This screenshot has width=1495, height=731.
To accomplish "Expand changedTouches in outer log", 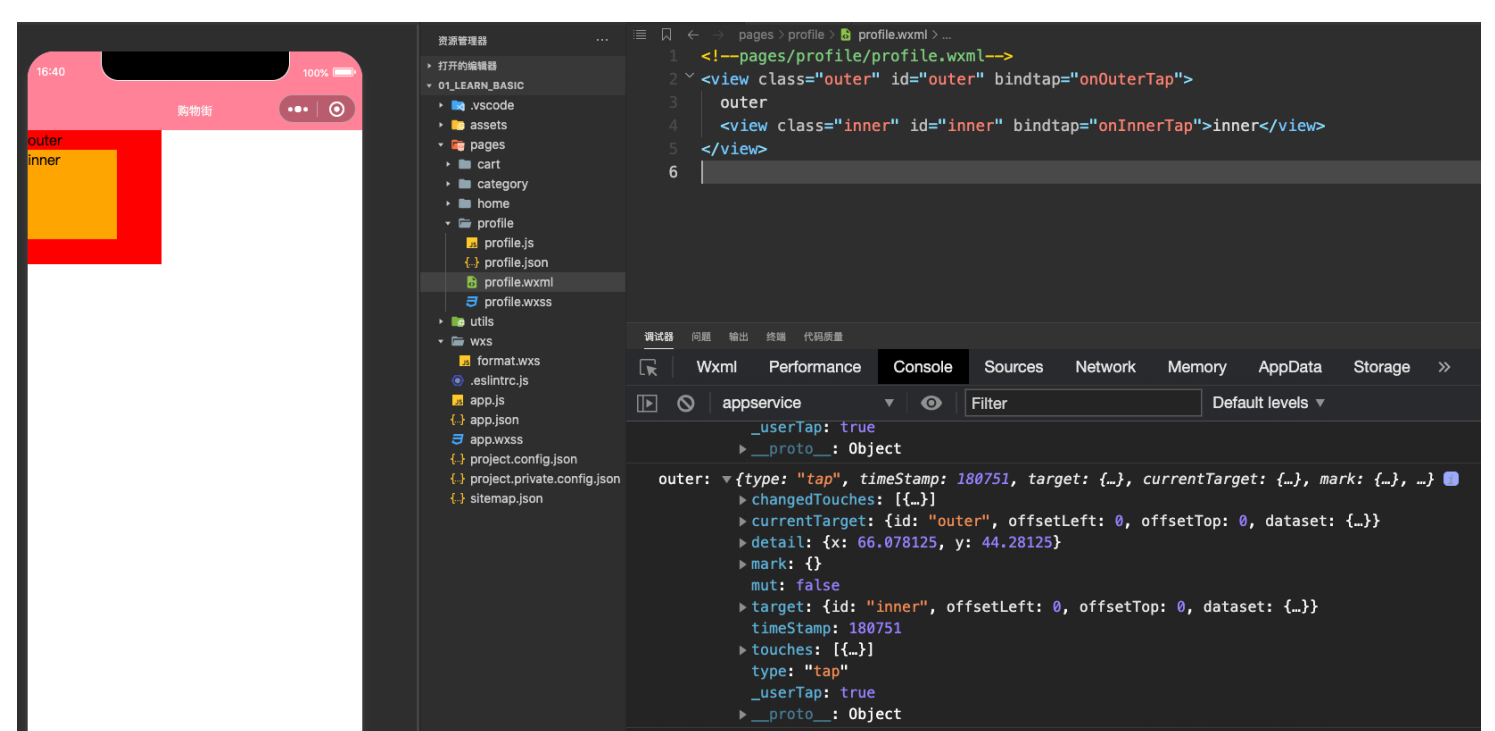I will (x=743, y=500).
